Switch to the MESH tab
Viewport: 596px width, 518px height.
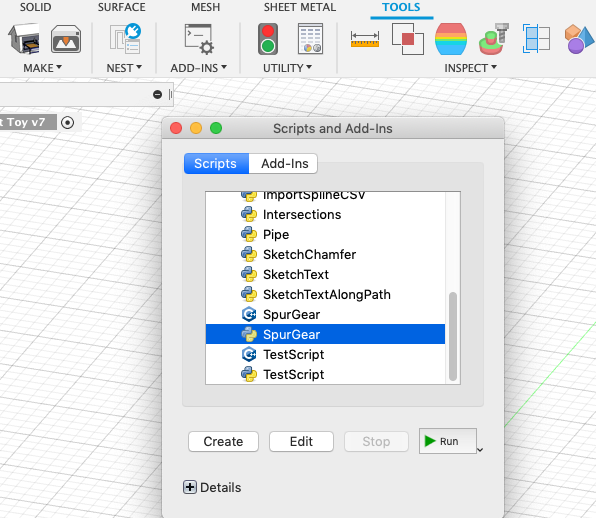[205, 7]
